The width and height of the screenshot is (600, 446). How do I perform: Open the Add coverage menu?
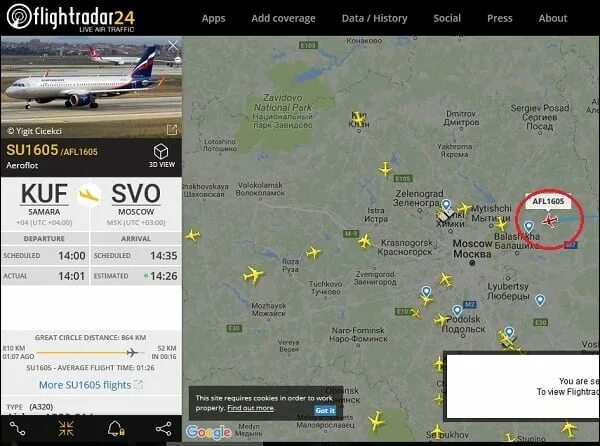(x=283, y=18)
